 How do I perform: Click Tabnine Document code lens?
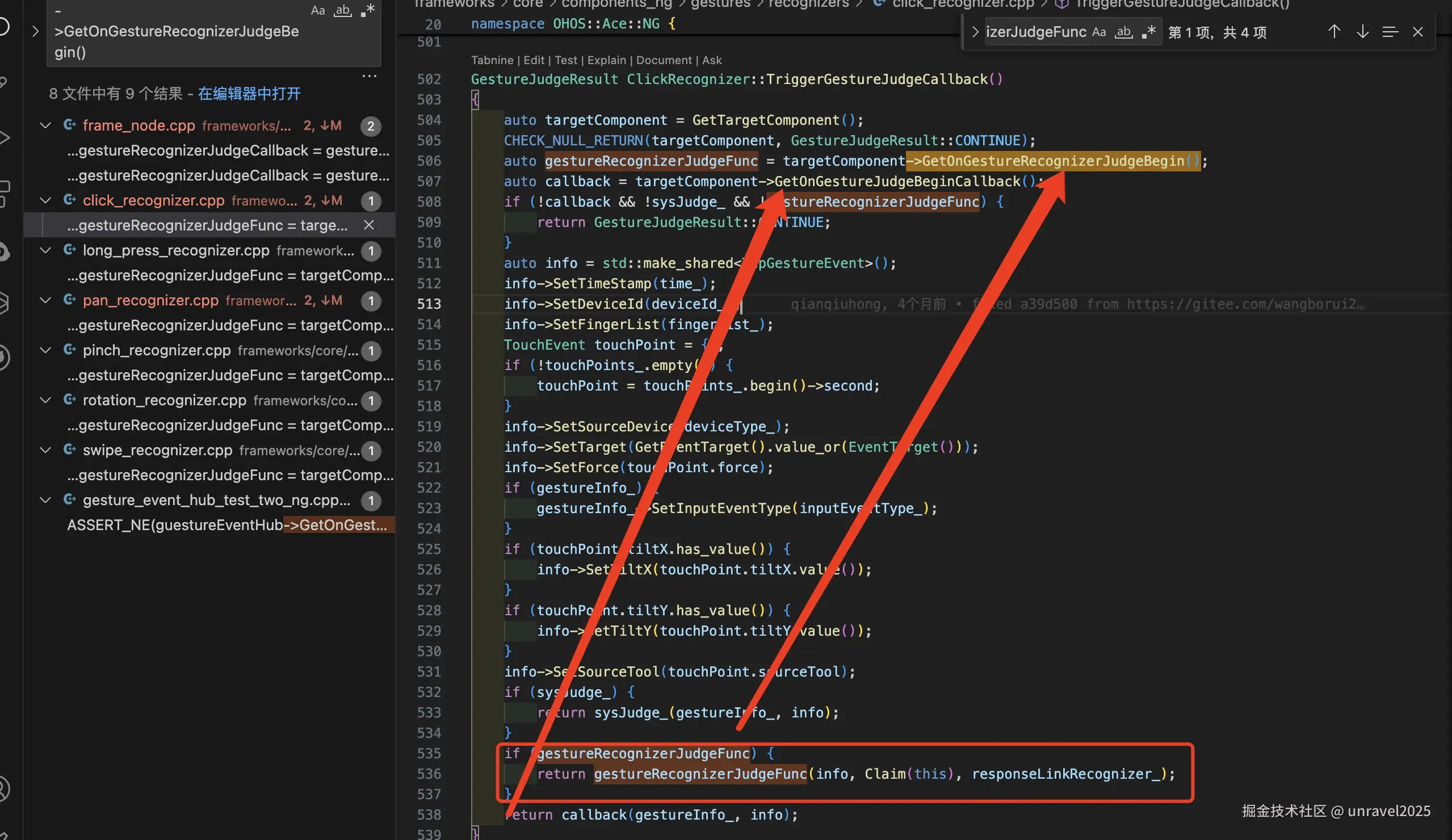(664, 61)
